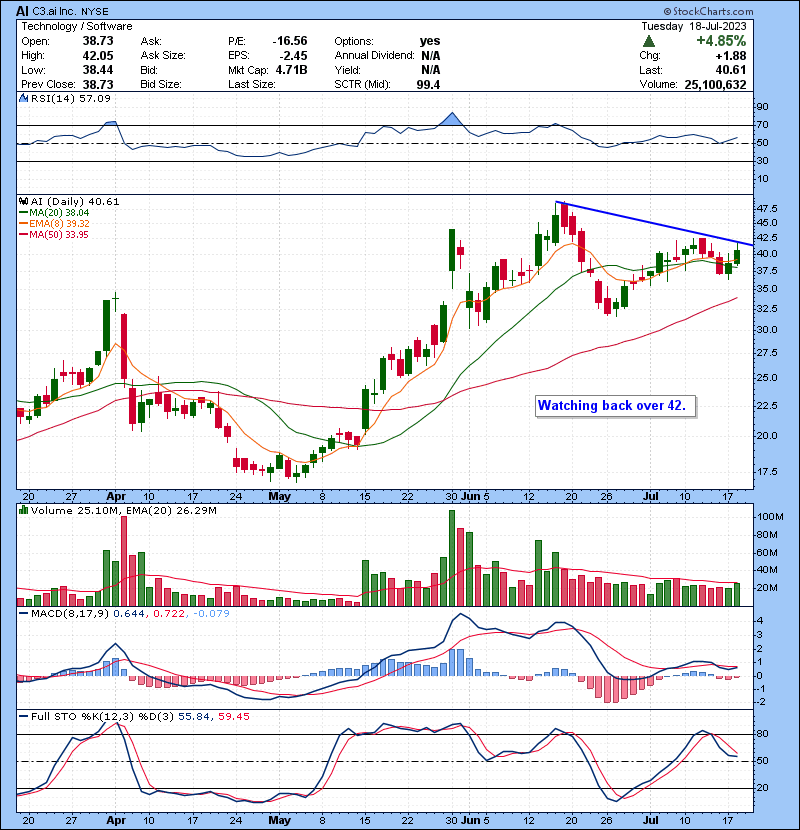Select the Technology / Software sector label
Viewport: 800px width, 830px height.
(77, 26)
